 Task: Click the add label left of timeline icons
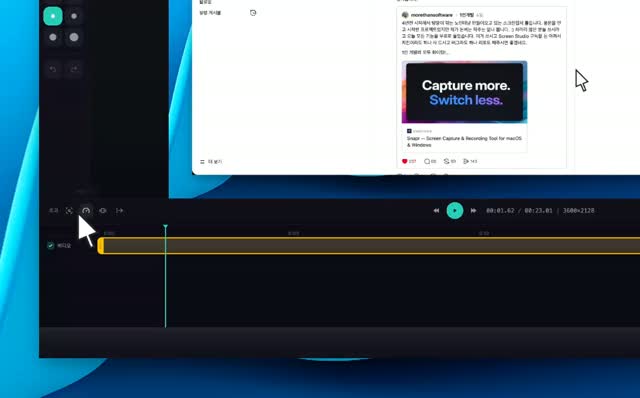tap(53, 211)
